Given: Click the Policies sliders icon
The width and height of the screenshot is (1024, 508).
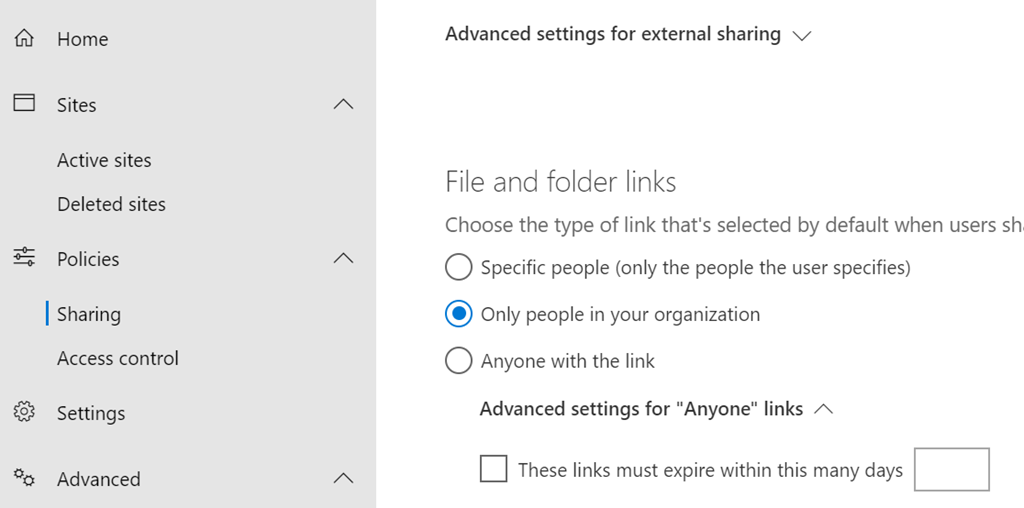Looking at the screenshot, I should point(24,258).
